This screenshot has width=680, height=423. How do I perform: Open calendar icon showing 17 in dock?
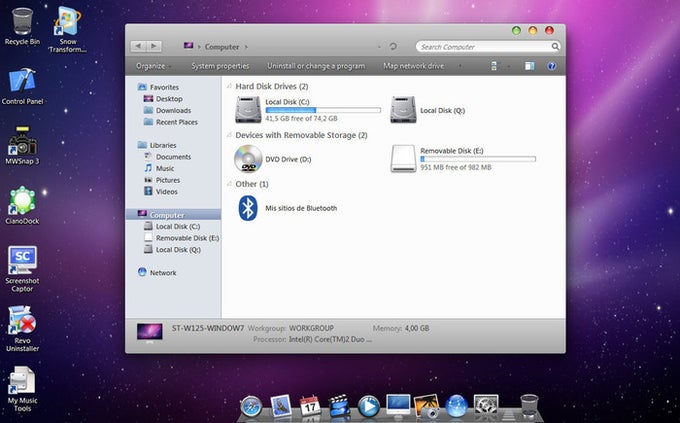(x=311, y=406)
